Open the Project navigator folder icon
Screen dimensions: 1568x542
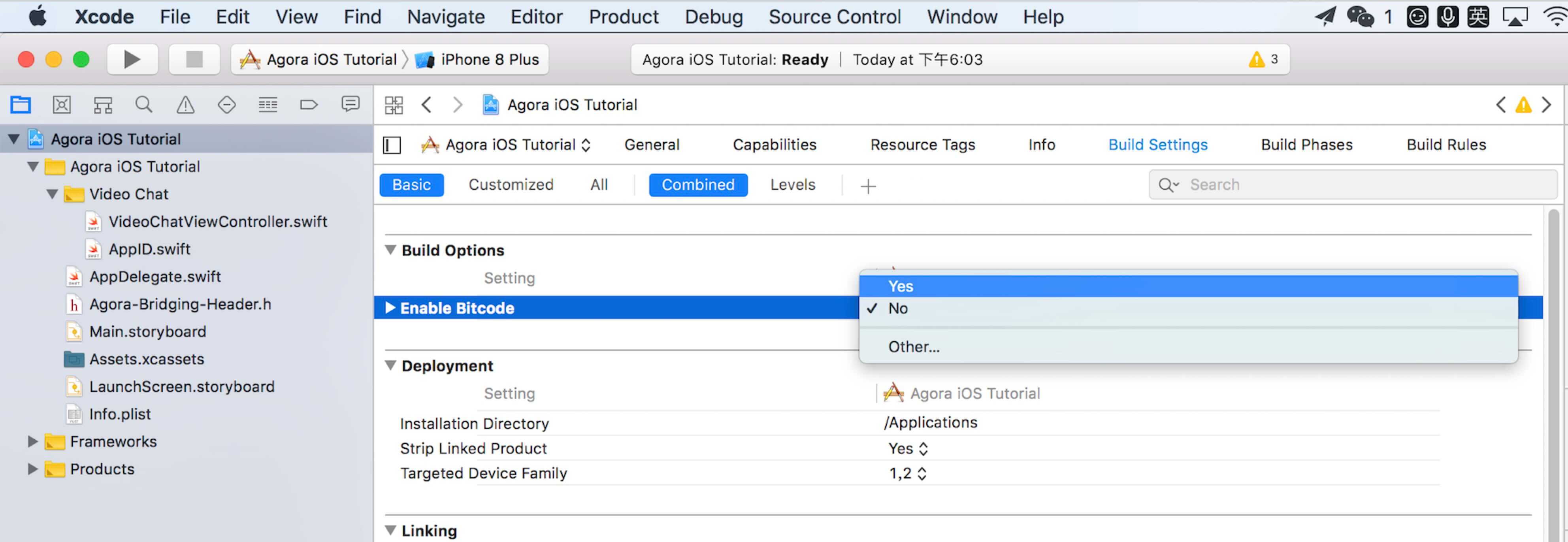pyautogui.click(x=20, y=105)
